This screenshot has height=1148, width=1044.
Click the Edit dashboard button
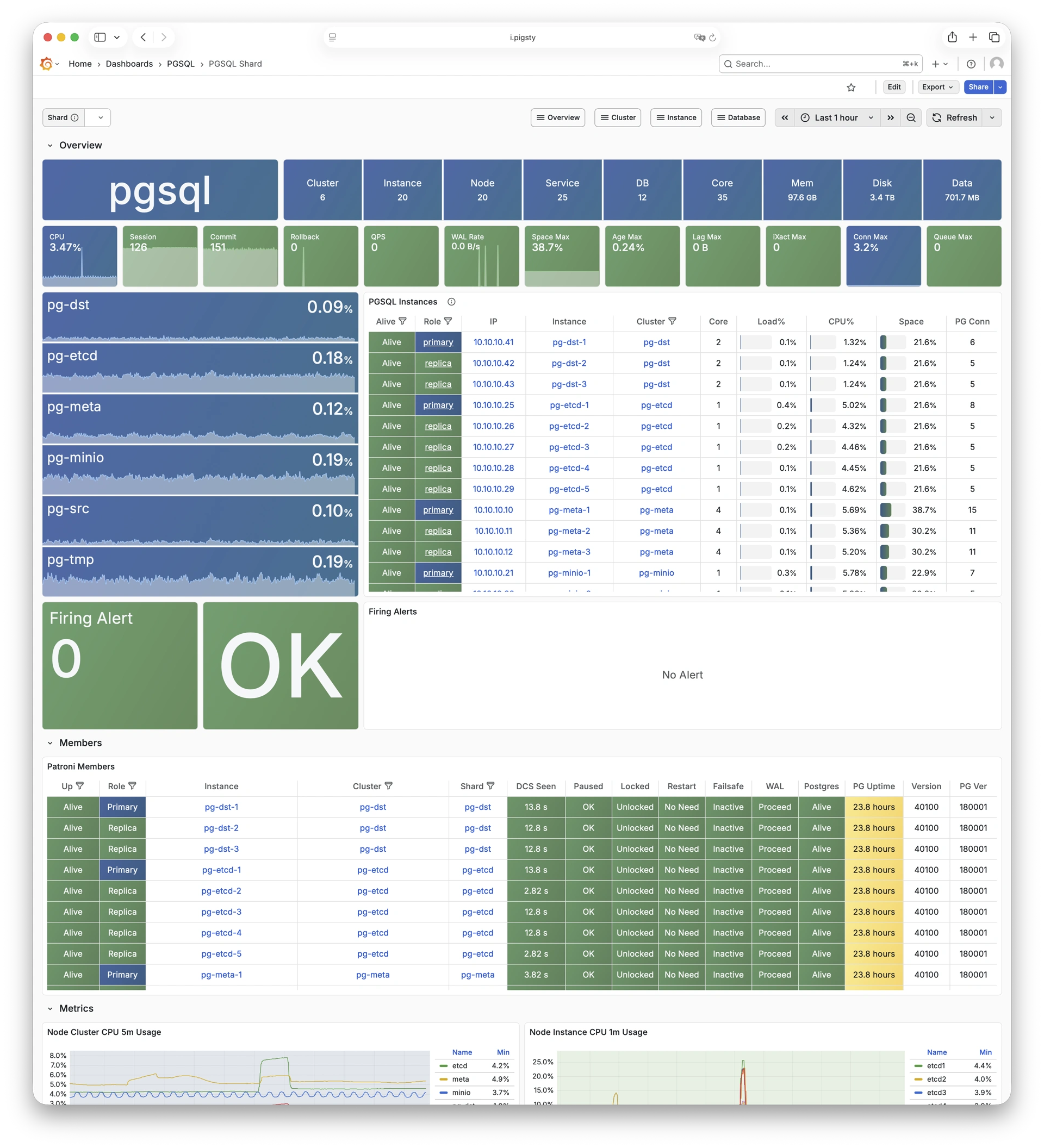[893, 87]
